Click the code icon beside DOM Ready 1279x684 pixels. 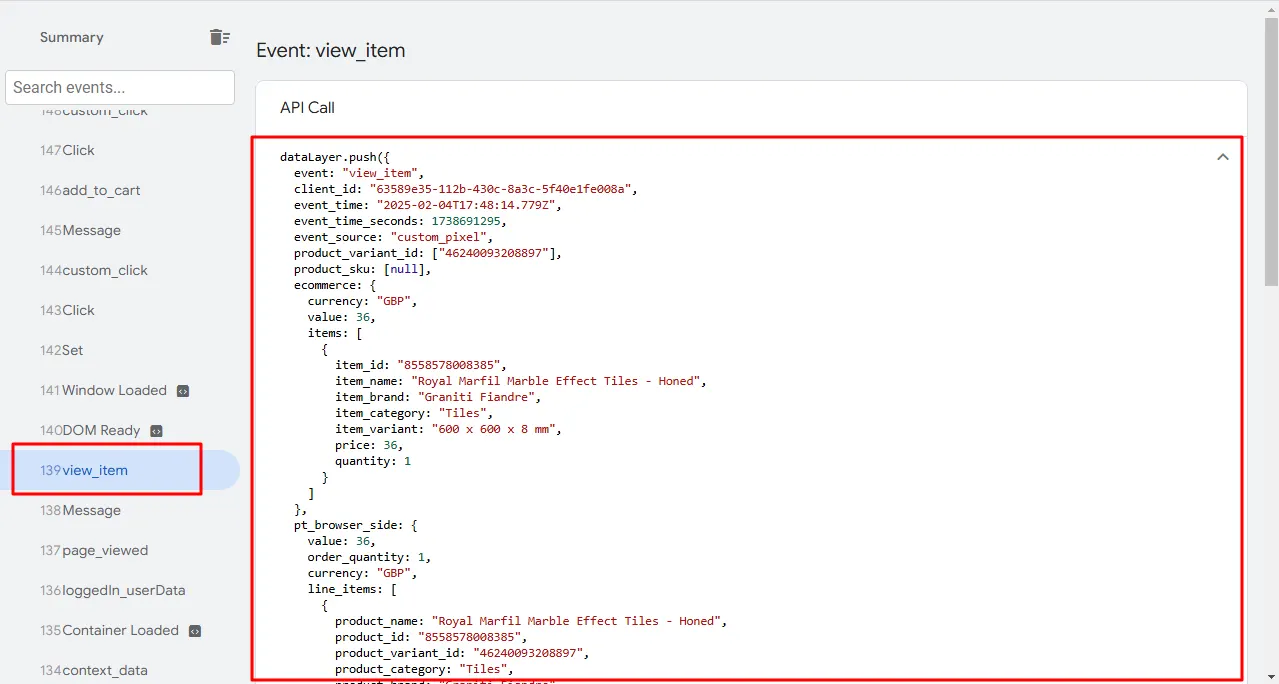[156, 431]
